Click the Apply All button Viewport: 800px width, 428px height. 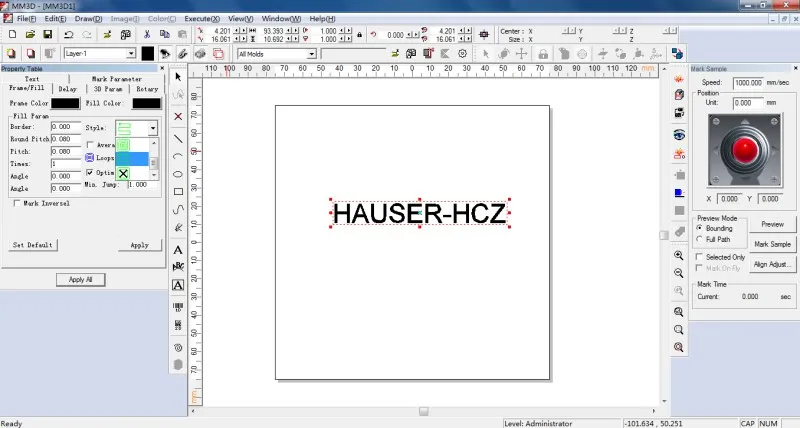point(81,280)
